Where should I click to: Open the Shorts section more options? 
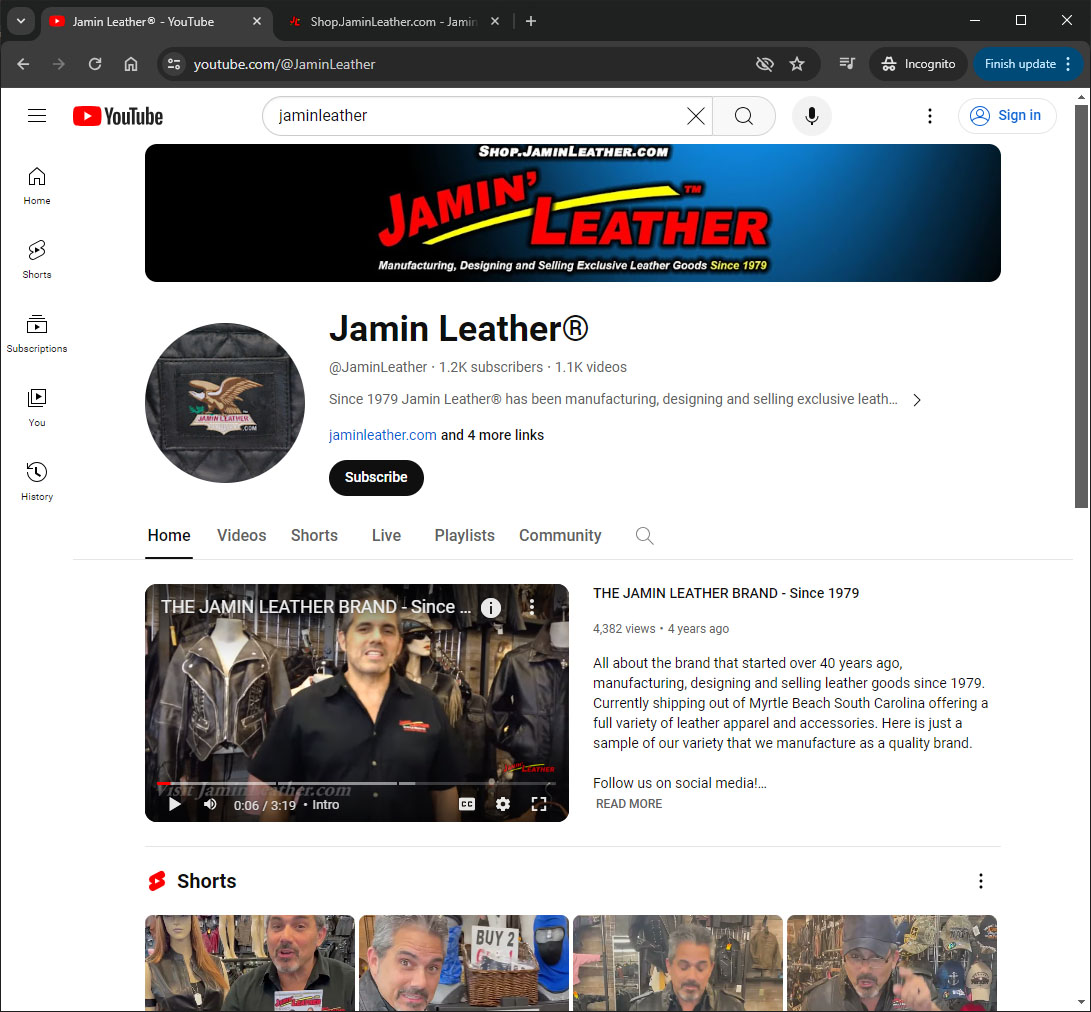point(980,881)
